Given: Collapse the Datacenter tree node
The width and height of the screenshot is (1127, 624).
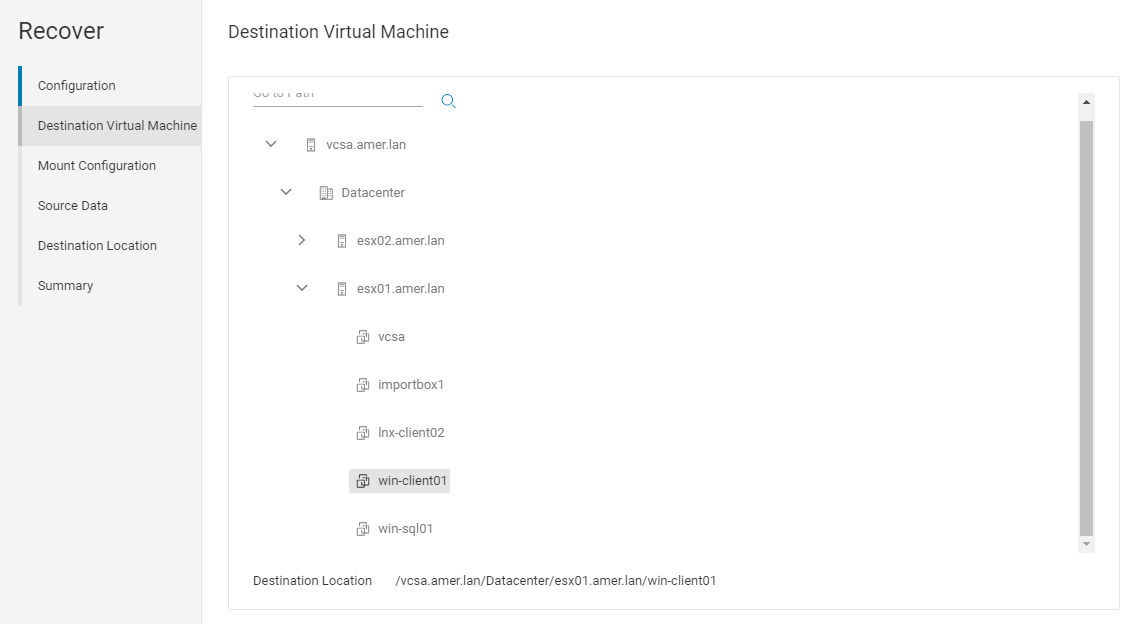Looking at the screenshot, I should [286, 191].
